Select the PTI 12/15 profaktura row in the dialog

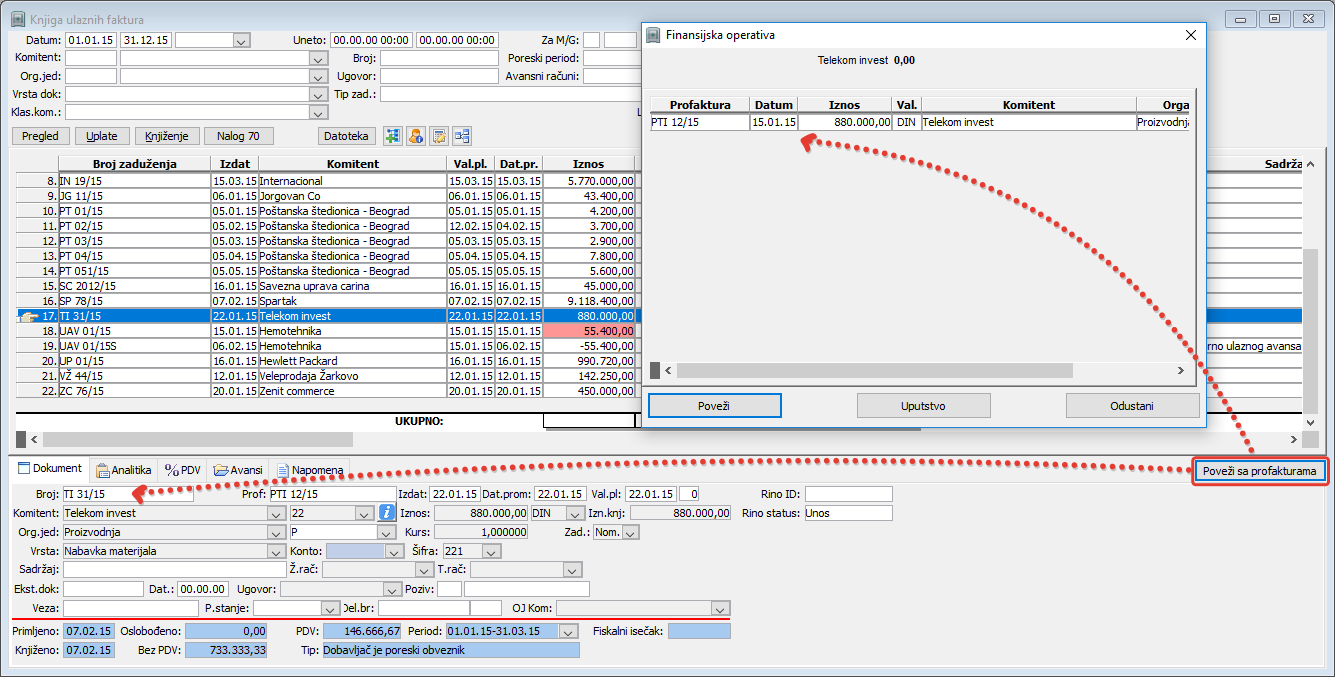[920, 122]
